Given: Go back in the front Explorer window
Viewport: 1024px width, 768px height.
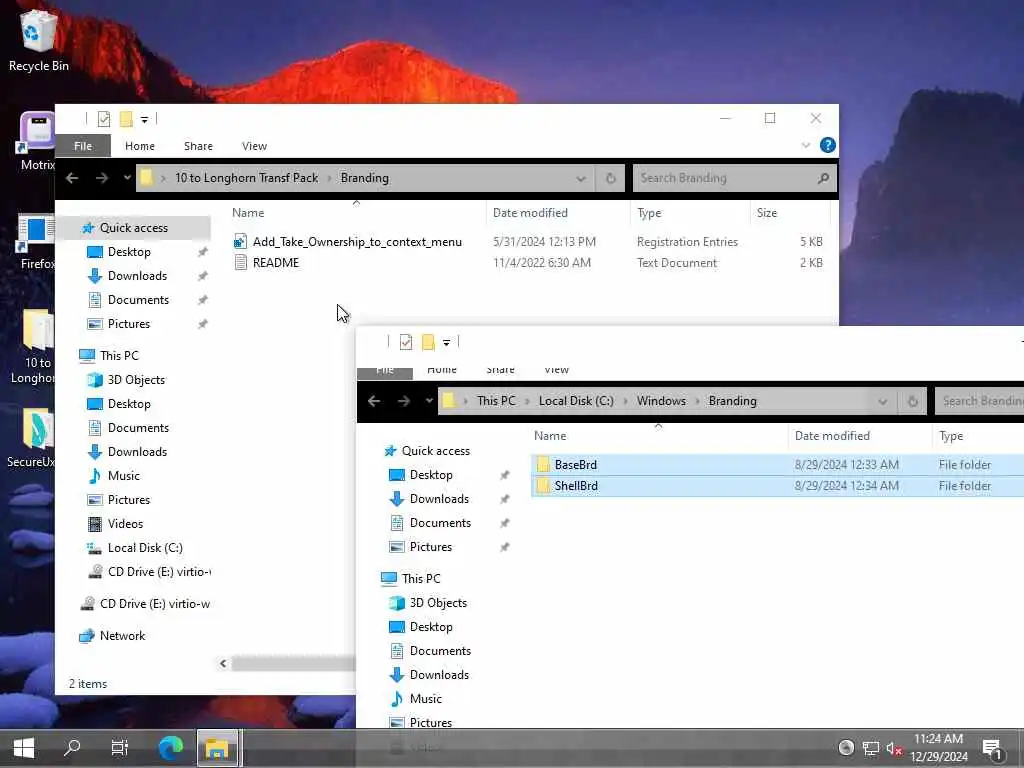Looking at the screenshot, I should click(374, 401).
